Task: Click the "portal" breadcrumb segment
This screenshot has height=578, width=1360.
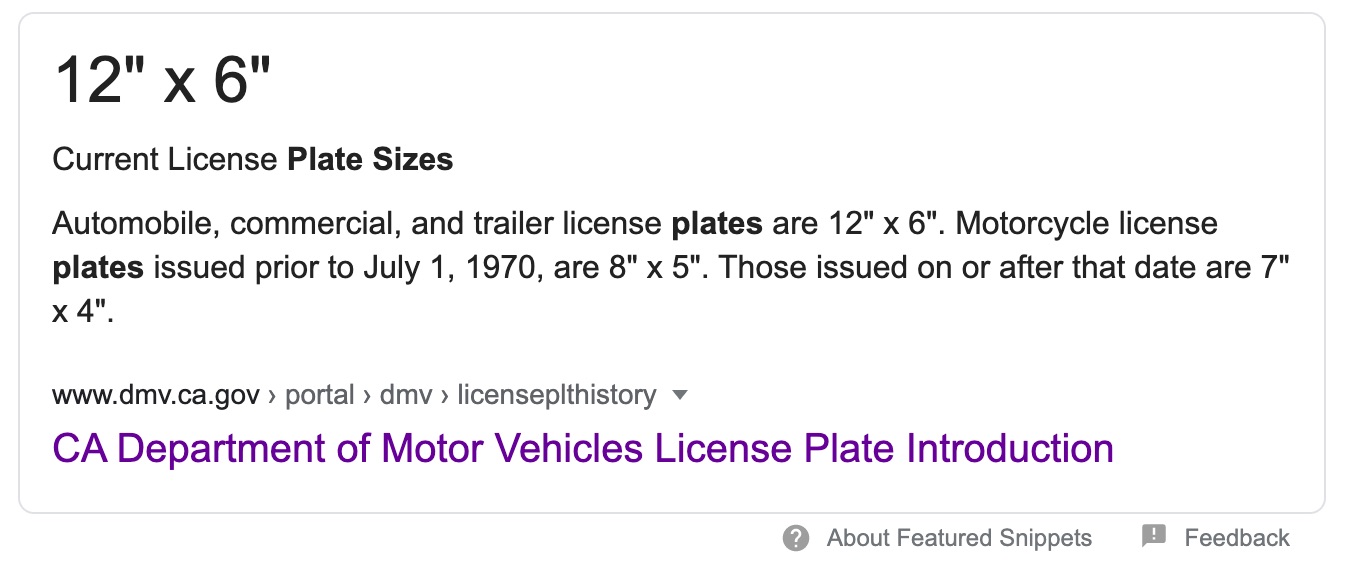Action: pyautogui.click(x=320, y=395)
